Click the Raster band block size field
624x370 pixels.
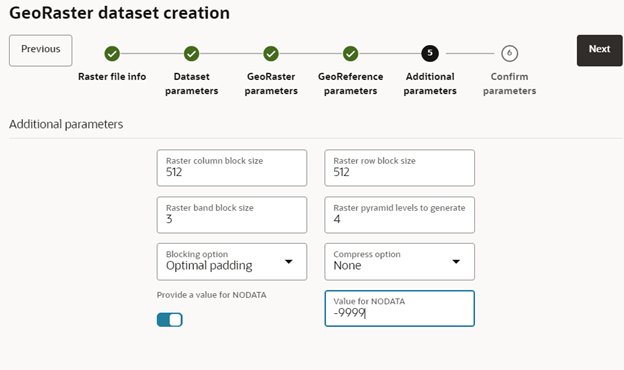click(x=232, y=215)
